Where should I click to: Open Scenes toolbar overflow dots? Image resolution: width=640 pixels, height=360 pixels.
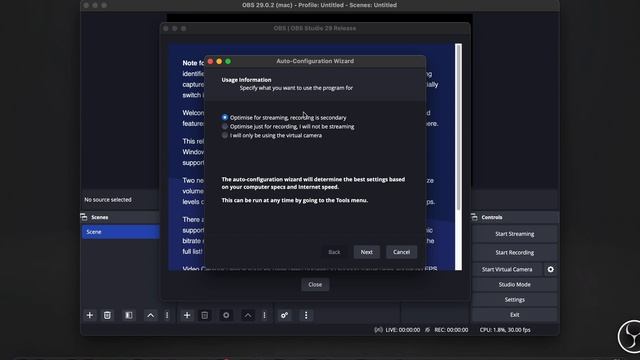point(167,315)
